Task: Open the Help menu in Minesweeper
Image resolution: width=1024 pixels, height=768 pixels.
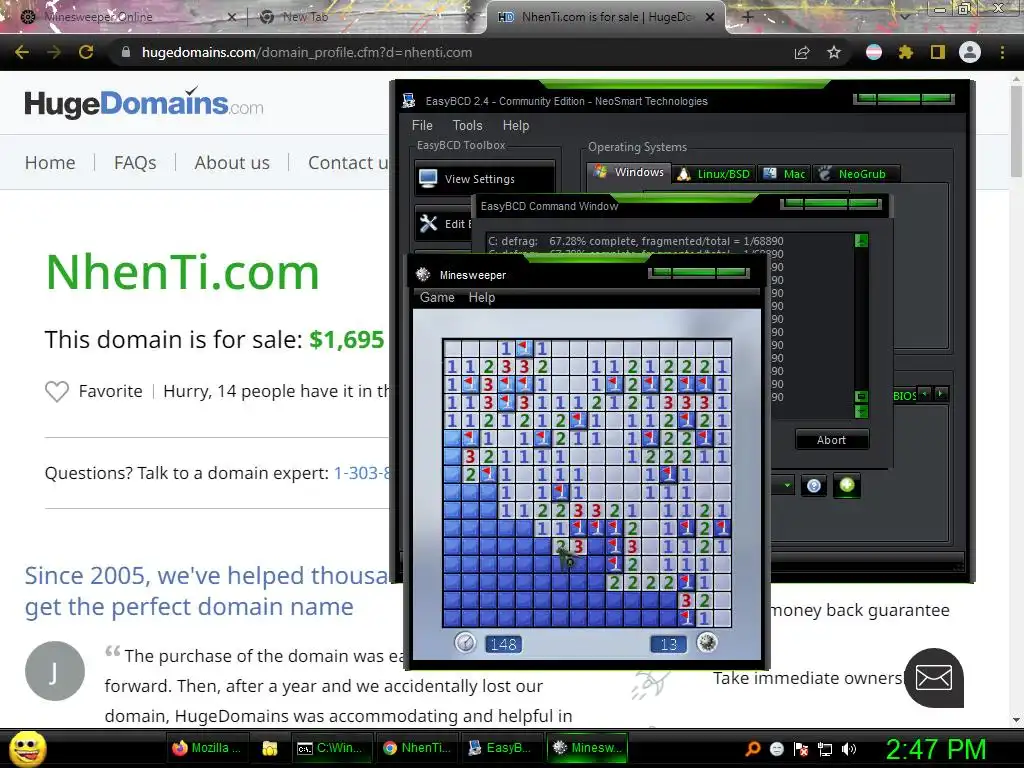Action: (482, 298)
